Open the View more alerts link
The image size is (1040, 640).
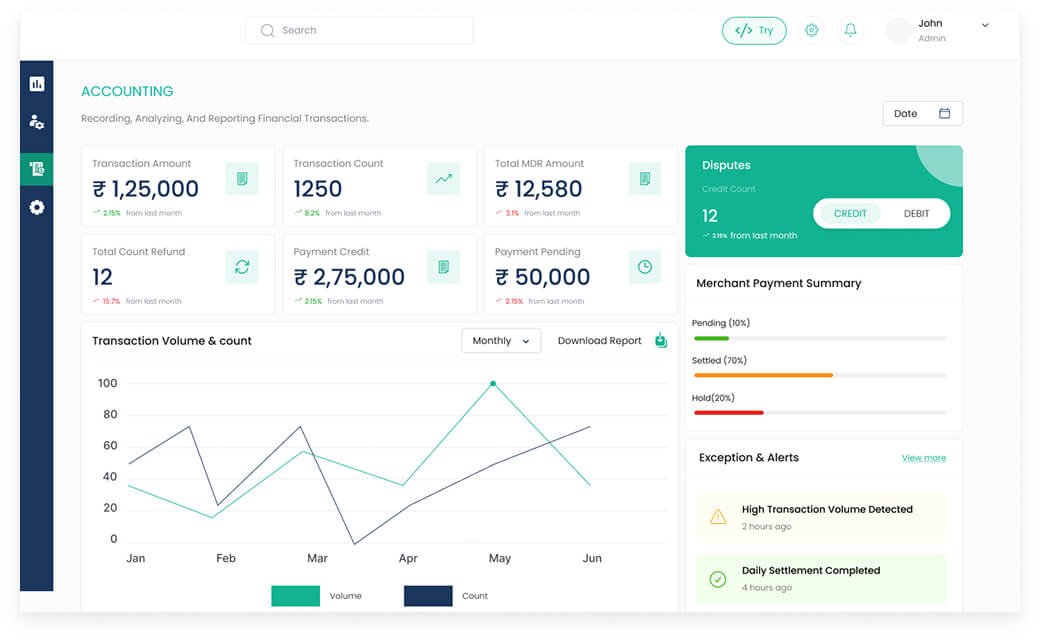(923, 458)
